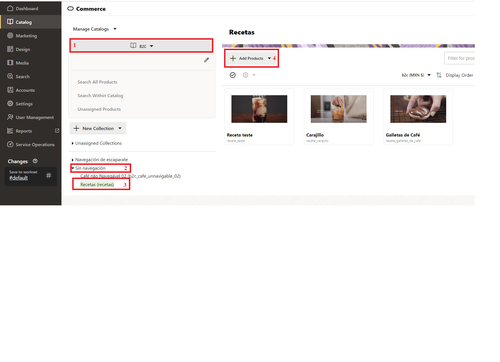
Task: Open the small arrow next to clock icon
Action: 254,75
